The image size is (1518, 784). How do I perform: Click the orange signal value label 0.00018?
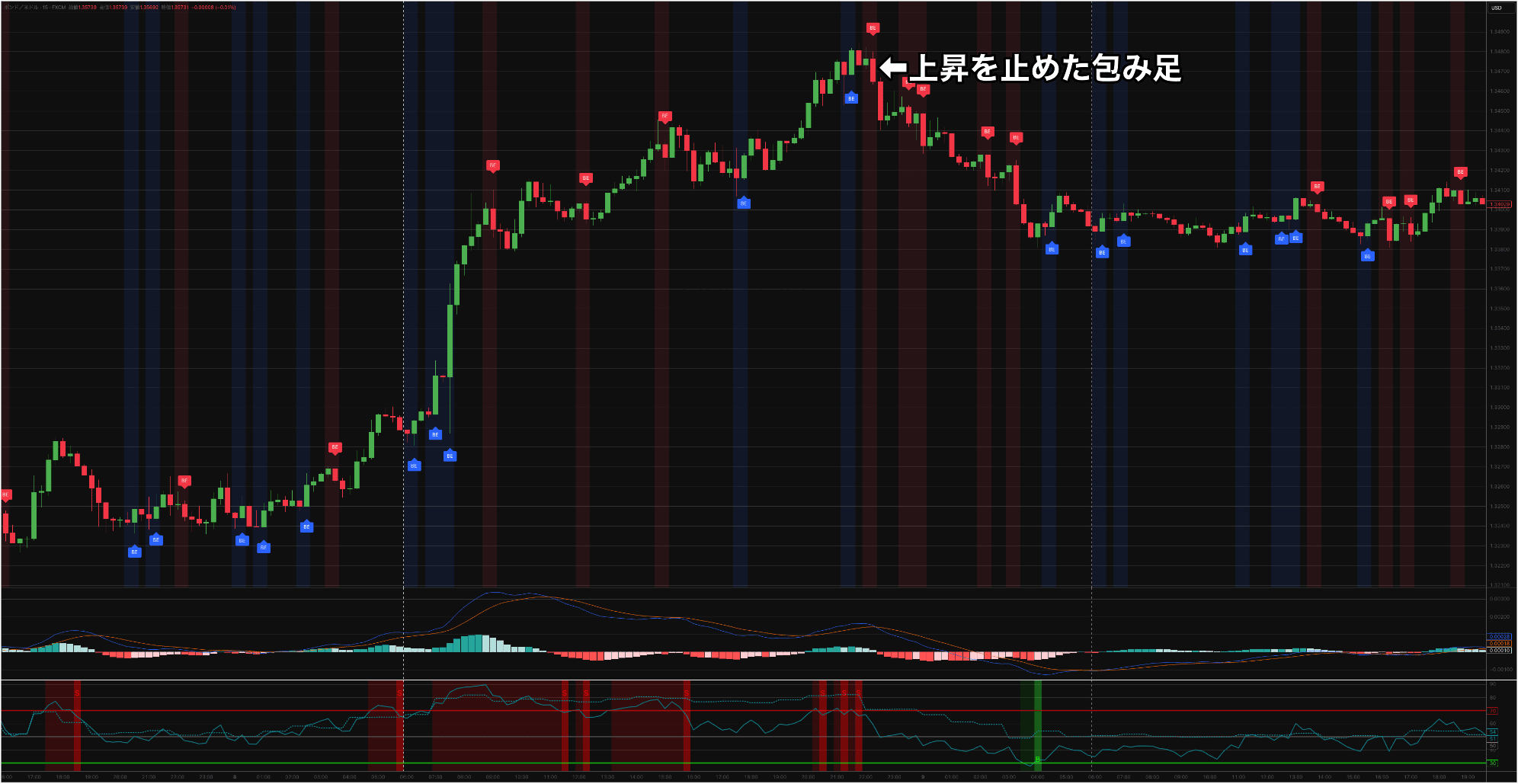click(1499, 643)
